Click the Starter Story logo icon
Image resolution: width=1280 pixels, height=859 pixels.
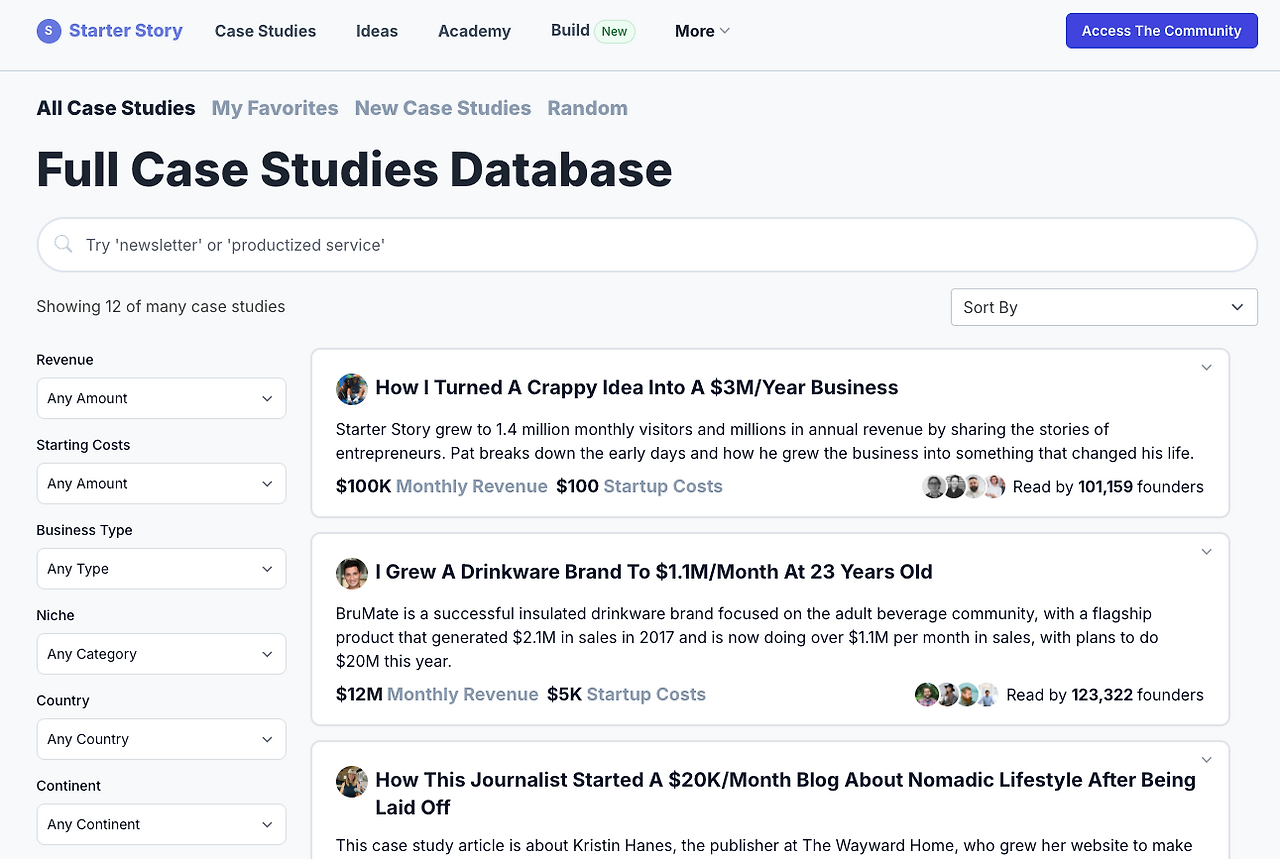(x=49, y=31)
